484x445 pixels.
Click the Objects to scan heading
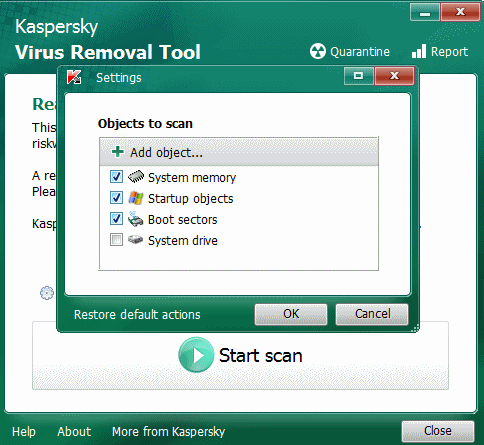[x=145, y=124]
